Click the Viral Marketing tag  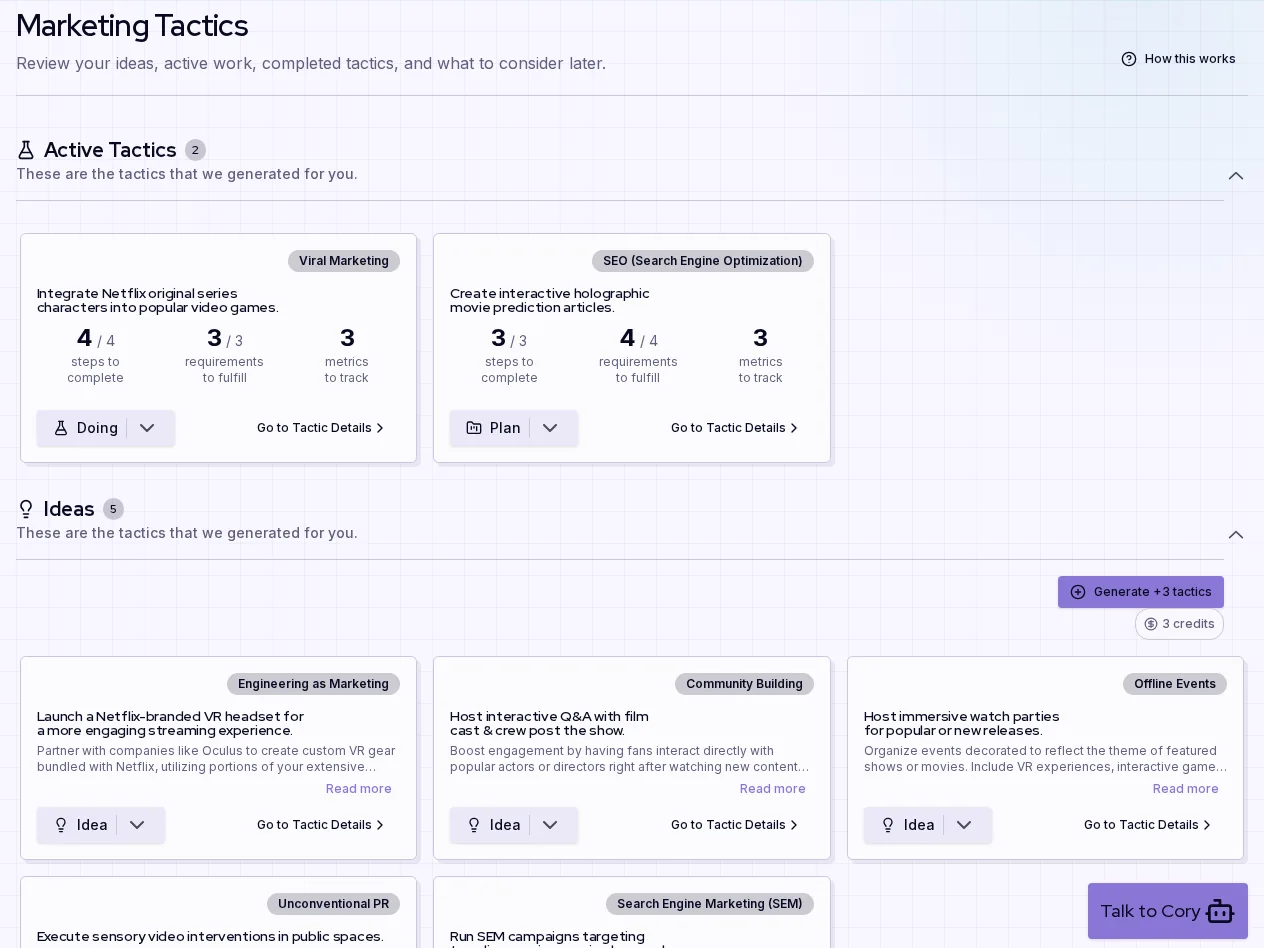(344, 261)
